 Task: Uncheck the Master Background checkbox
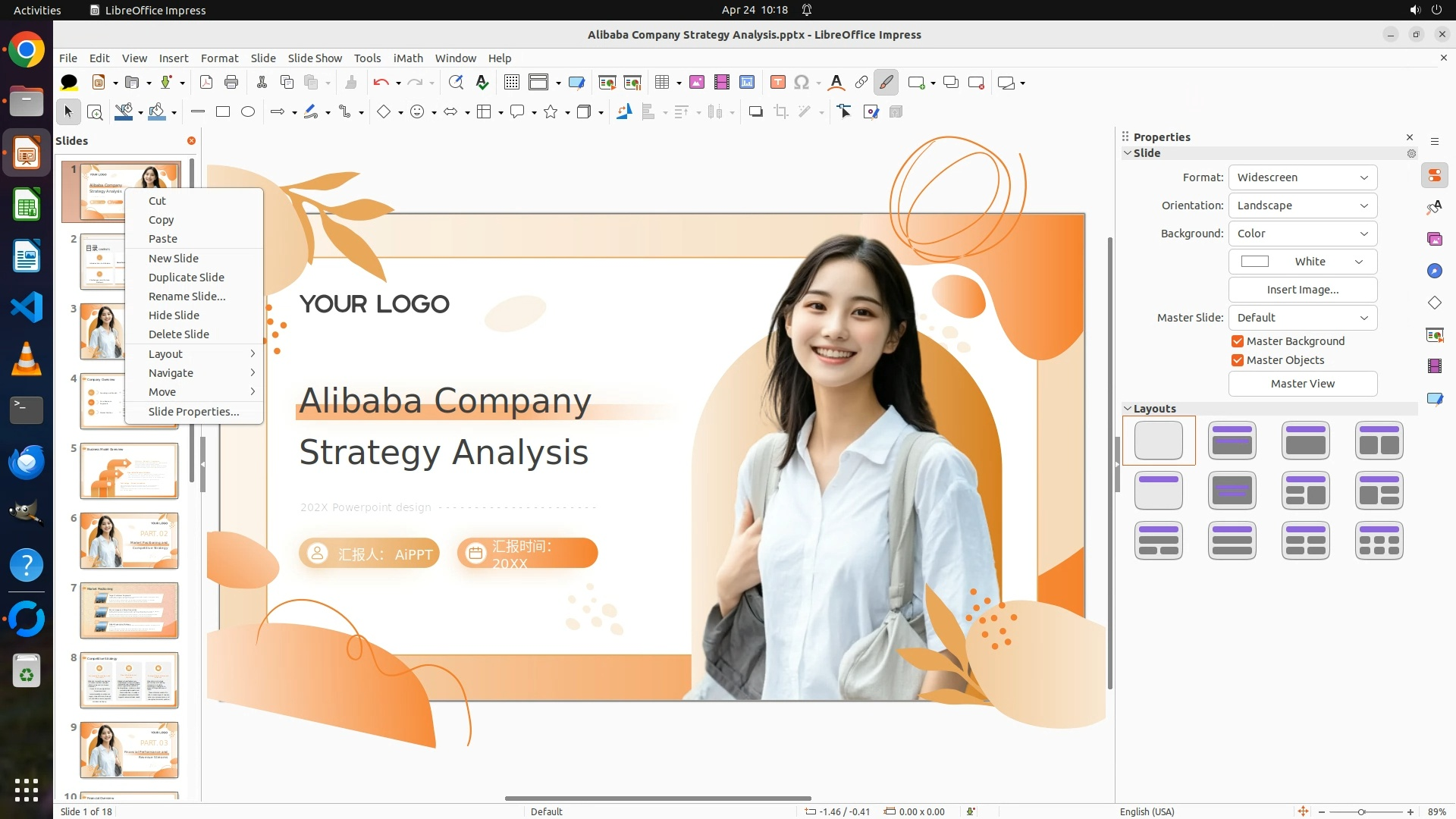pos(1238,341)
